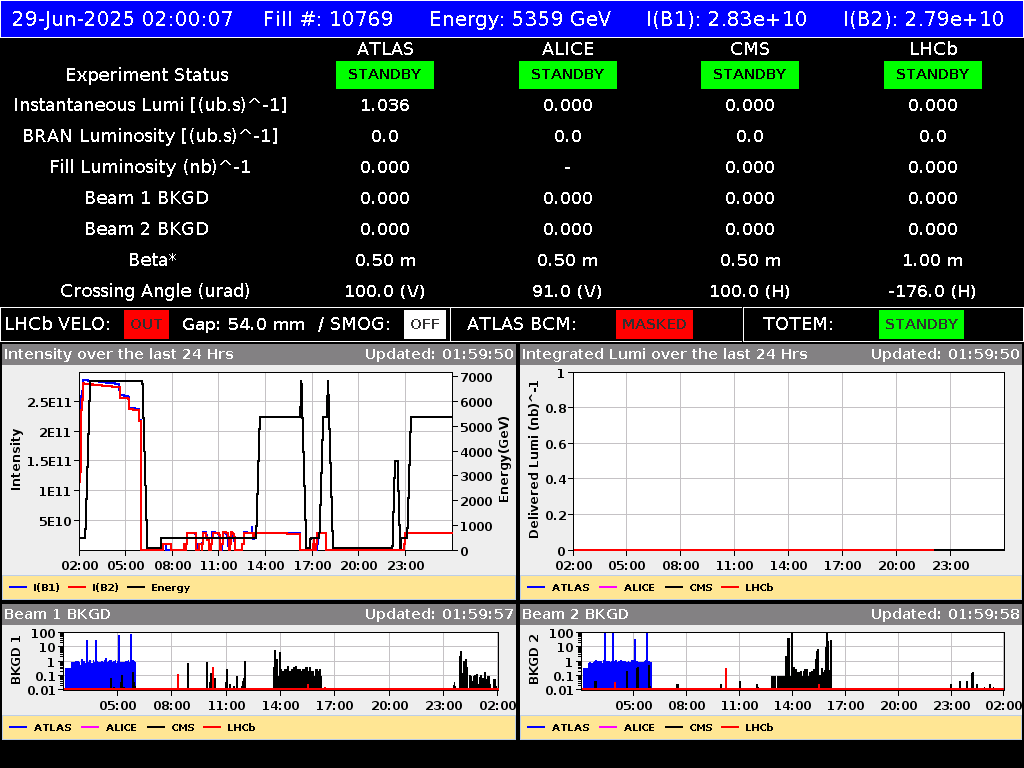Viewport: 1024px width, 768px height.
Task: Click the 'Fill Luminosity (nb)^-1' row label
Action: 150,167
